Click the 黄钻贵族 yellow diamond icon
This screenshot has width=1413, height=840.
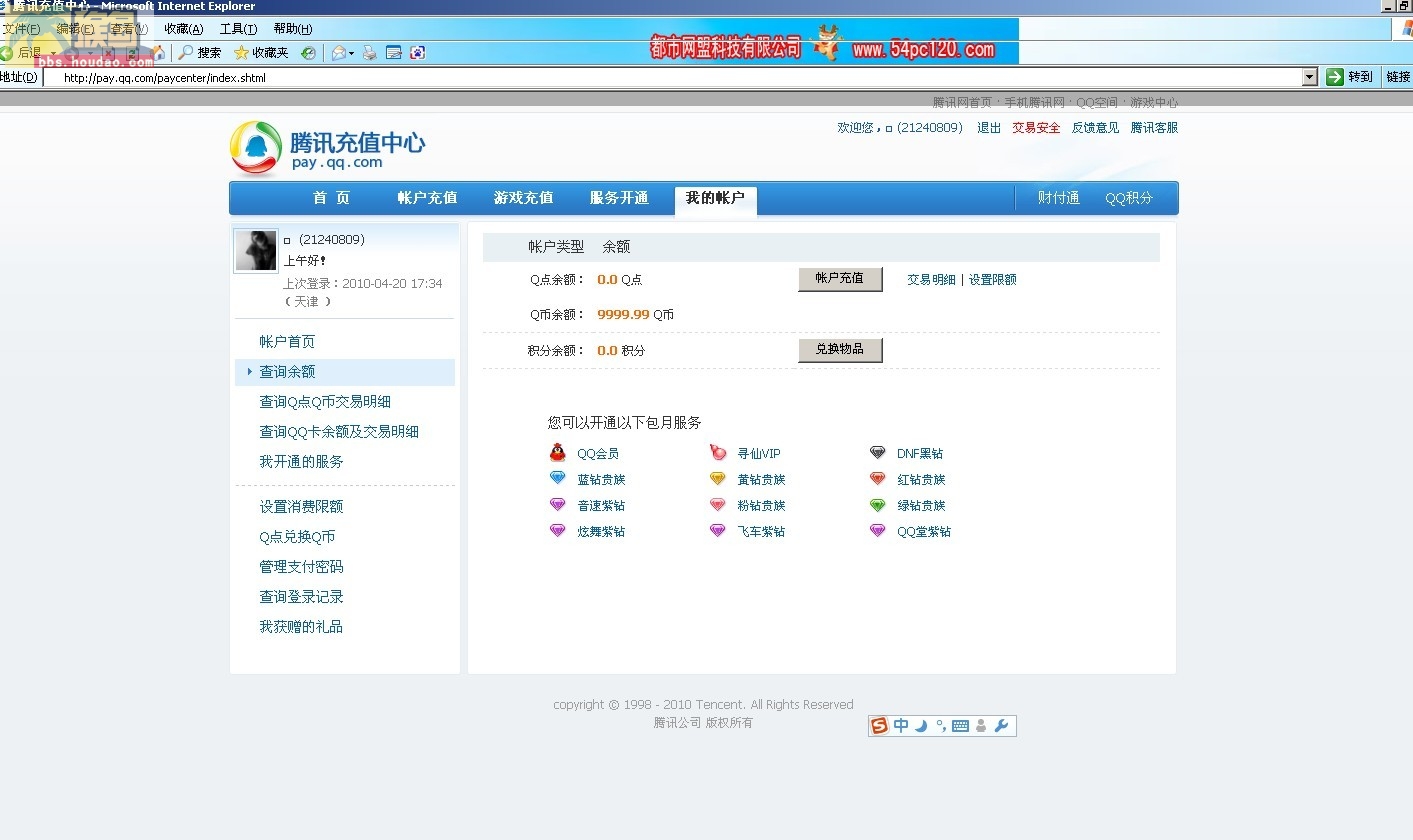718,479
